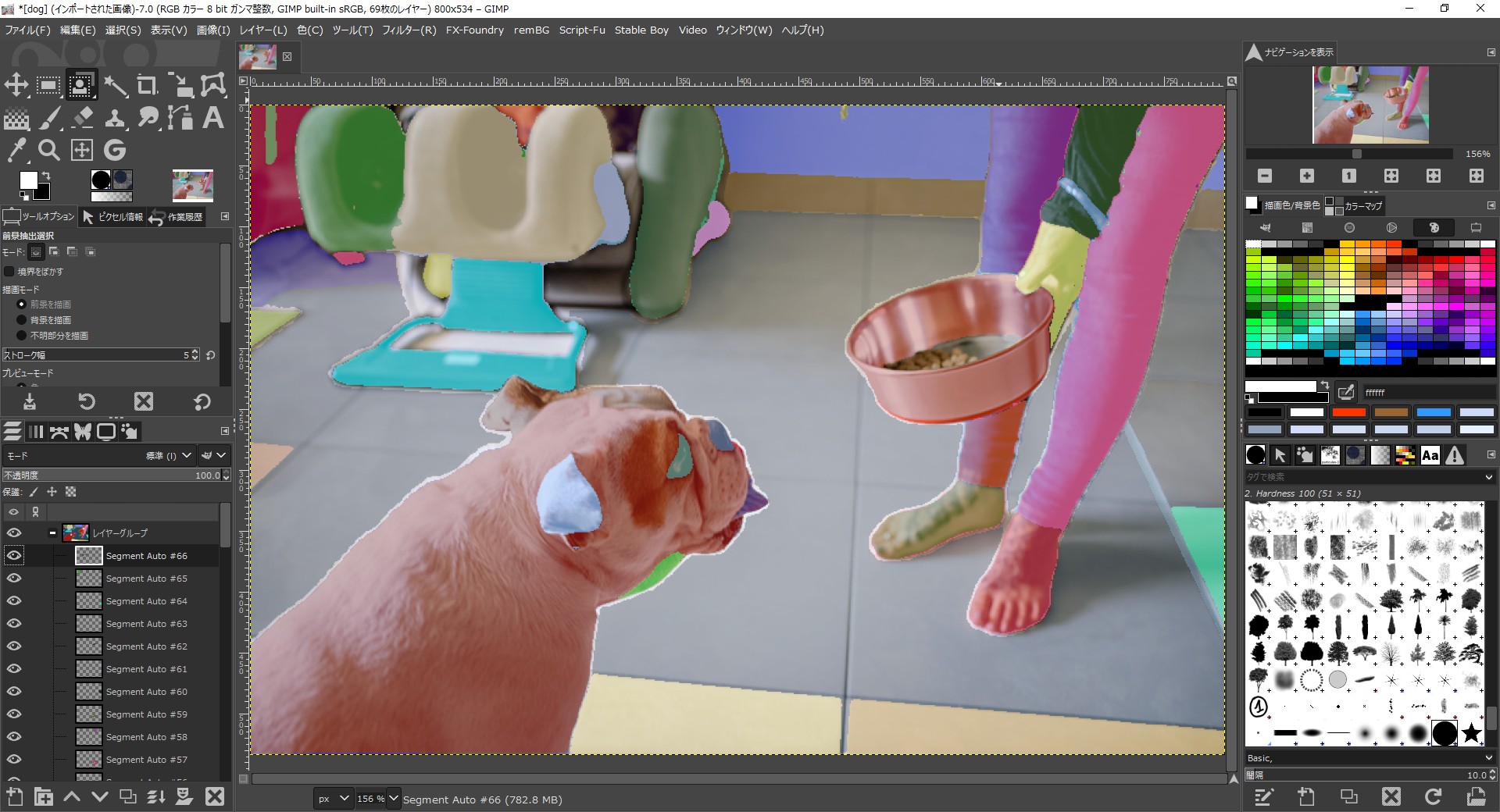Select the Zoom magnifier tool
1500x812 pixels.
point(49,150)
